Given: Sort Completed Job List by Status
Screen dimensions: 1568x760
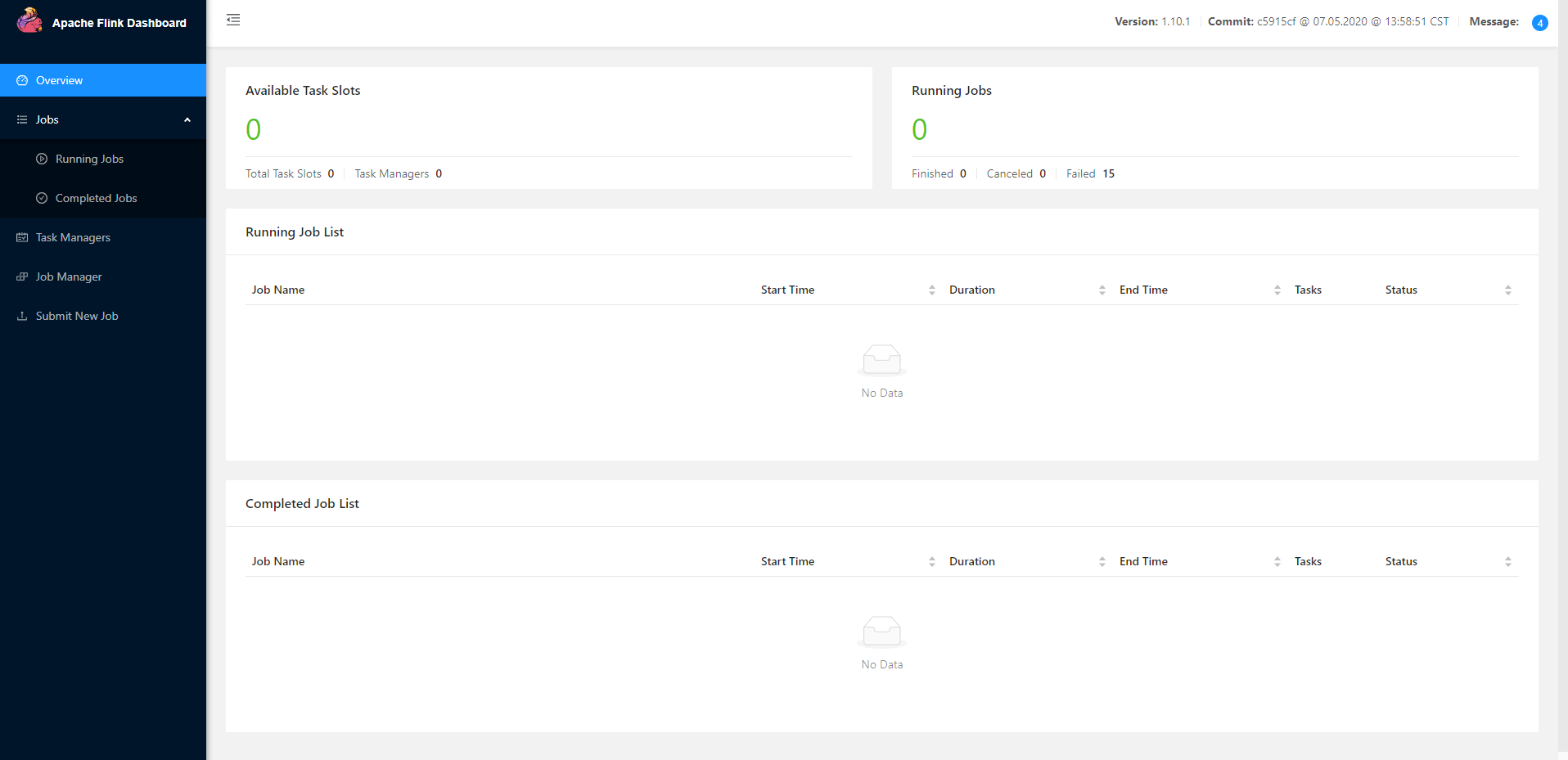Looking at the screenshot, I should point(1507,561).
